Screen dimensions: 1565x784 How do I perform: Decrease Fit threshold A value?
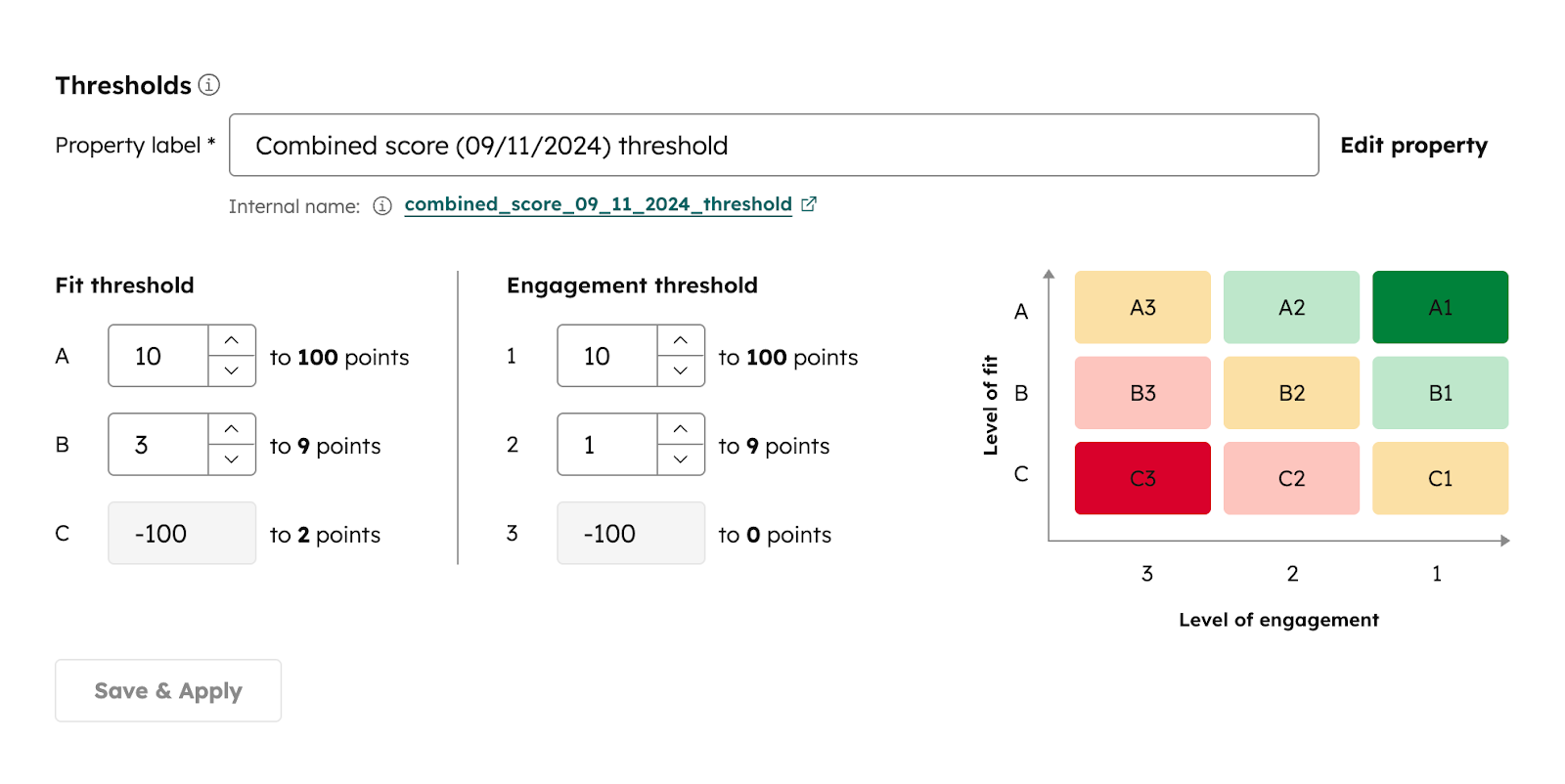click(x=232, y=370)
